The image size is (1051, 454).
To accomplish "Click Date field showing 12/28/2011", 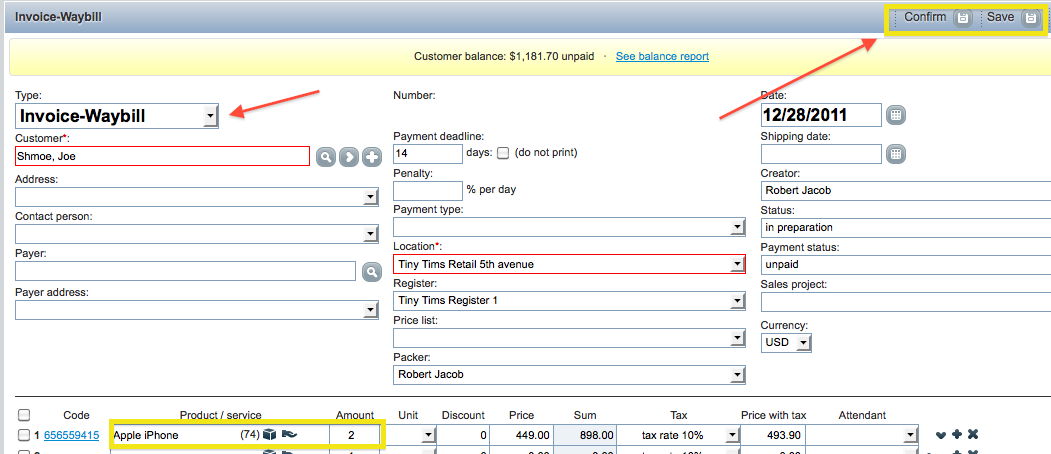I will (x=821, y=115).
